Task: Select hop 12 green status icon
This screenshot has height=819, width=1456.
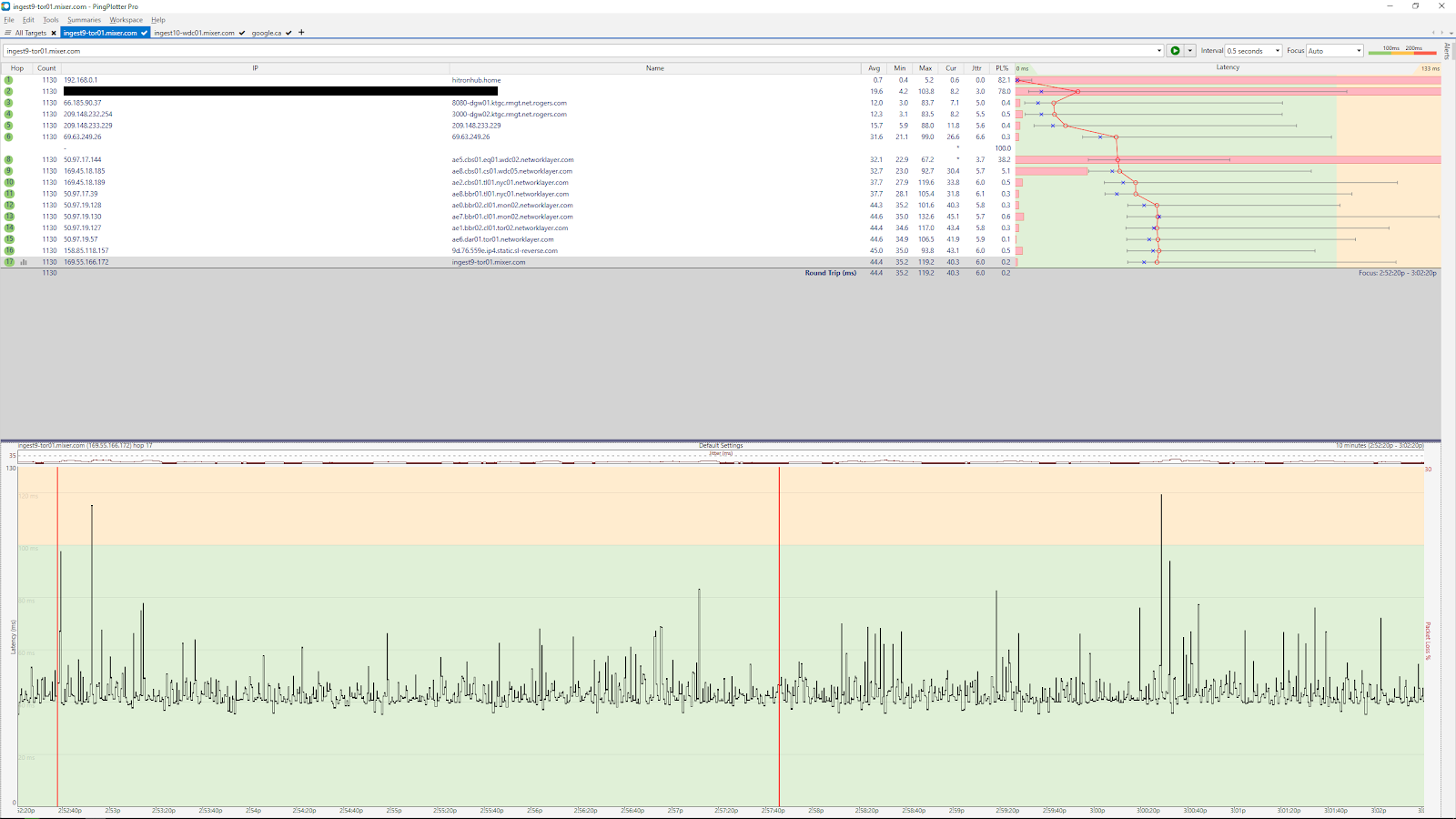Action: tap(9, 205)
